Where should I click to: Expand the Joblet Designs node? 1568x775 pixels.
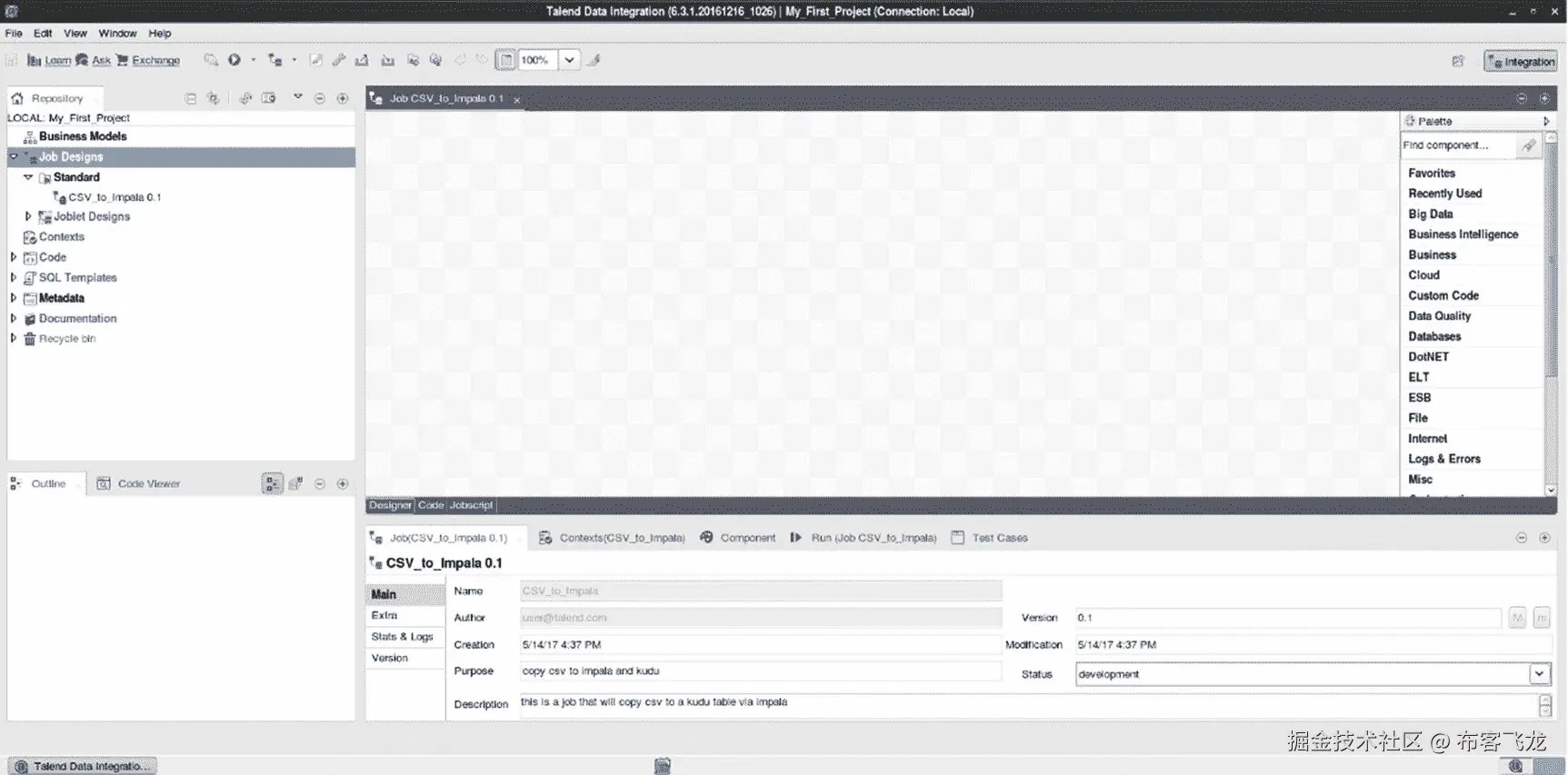click(x=28, y=216)
